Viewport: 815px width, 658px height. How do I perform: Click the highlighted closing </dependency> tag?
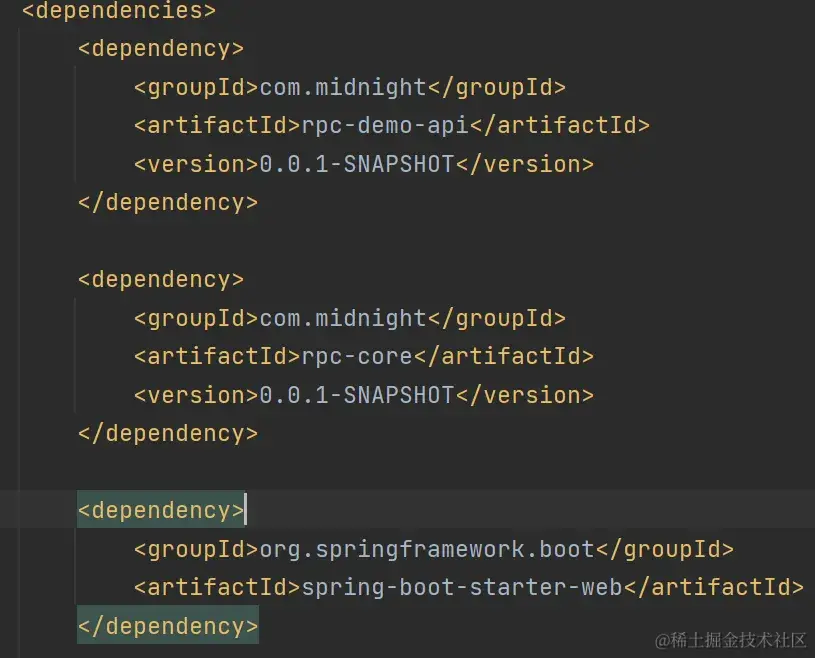coord(168,626)
